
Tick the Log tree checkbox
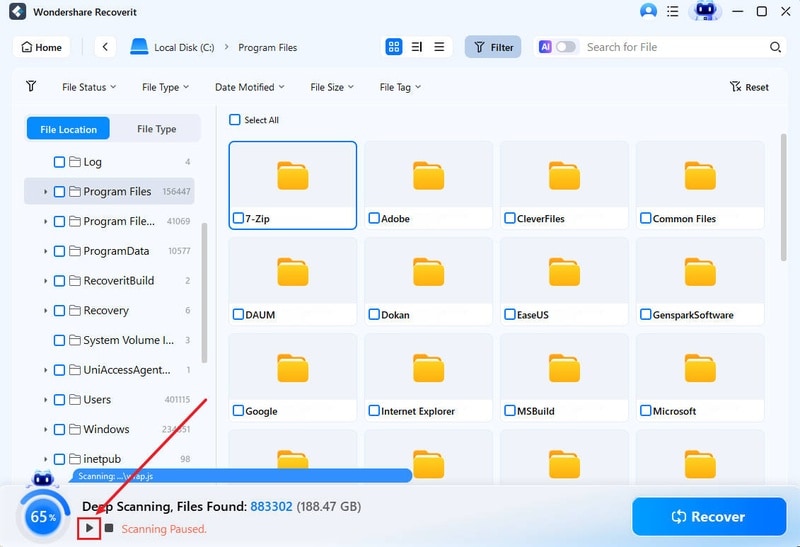click(x=59, y=162)
